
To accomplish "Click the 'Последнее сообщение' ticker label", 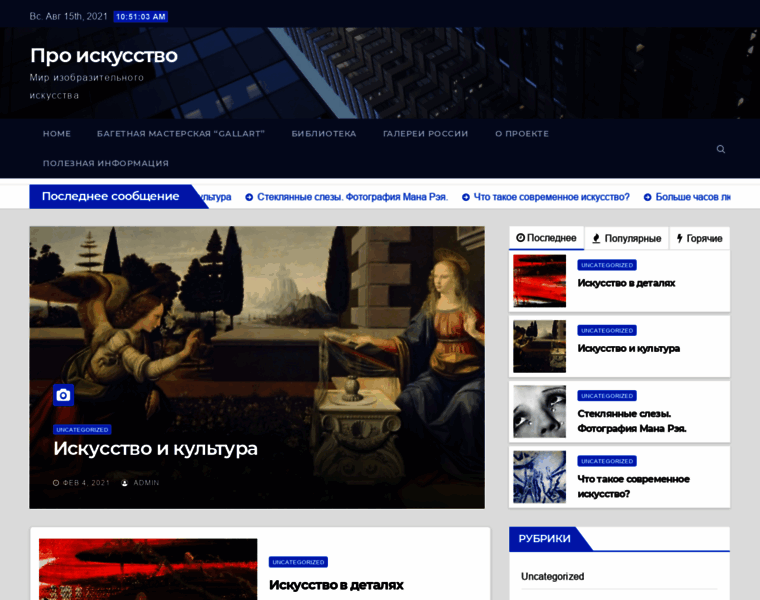I will [x=111, y=196].
